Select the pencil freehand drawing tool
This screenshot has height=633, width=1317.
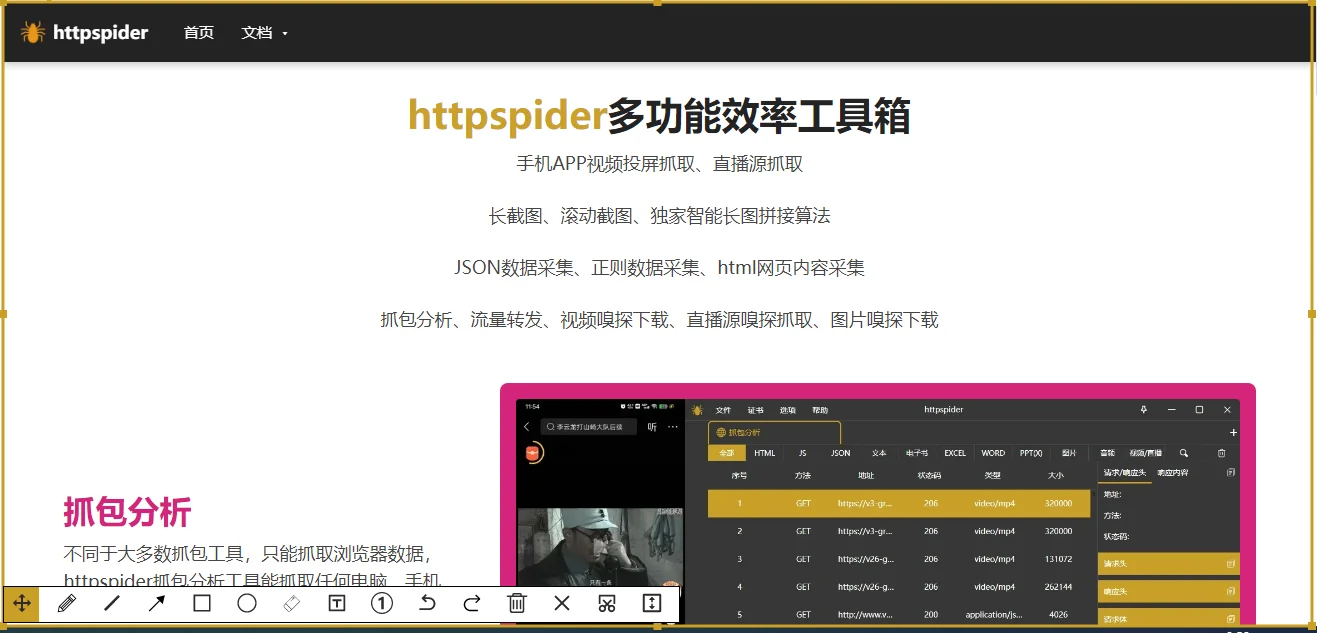(x=67, y=603)
